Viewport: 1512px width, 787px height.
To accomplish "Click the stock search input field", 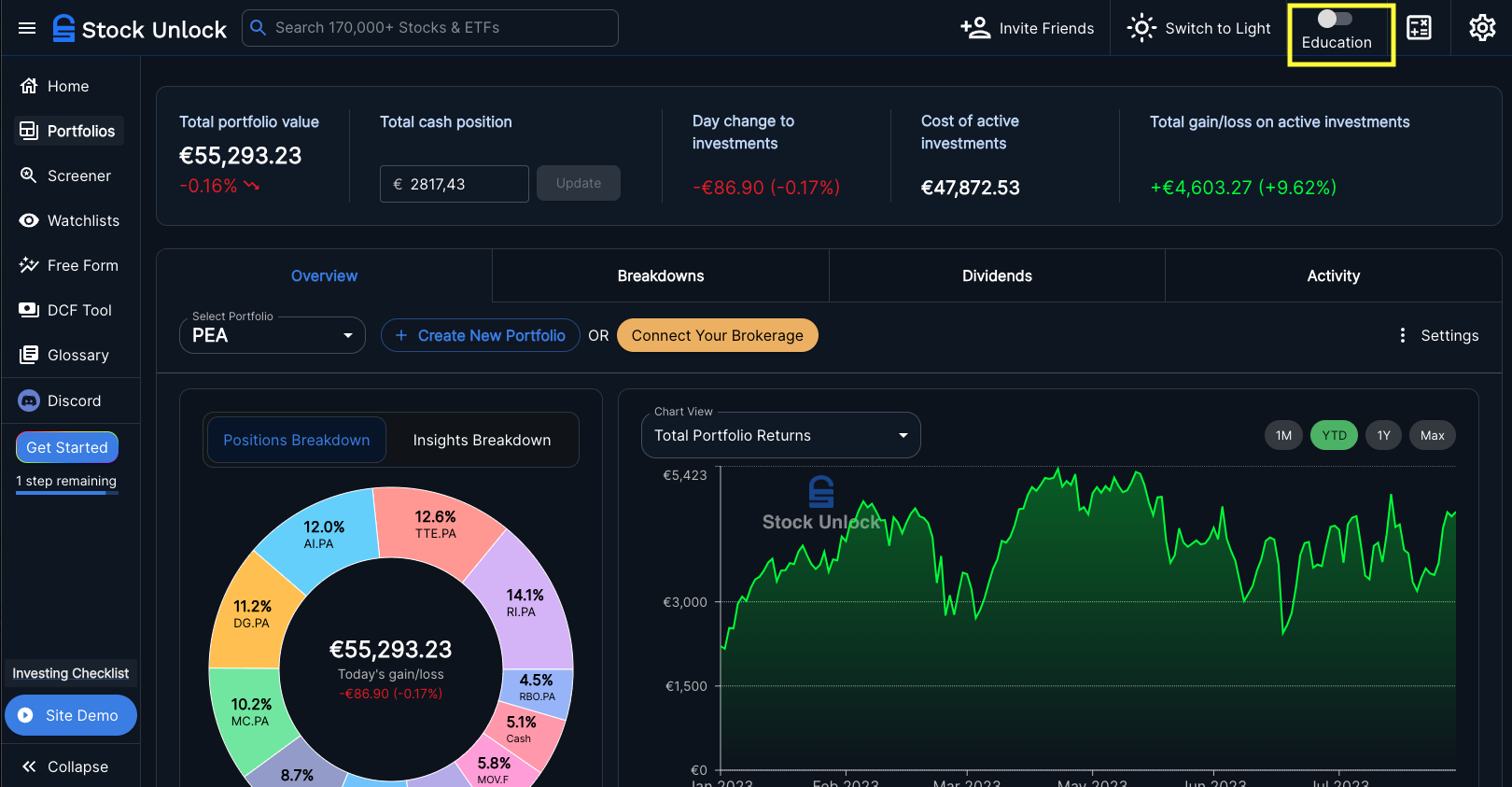I will 430,28.
